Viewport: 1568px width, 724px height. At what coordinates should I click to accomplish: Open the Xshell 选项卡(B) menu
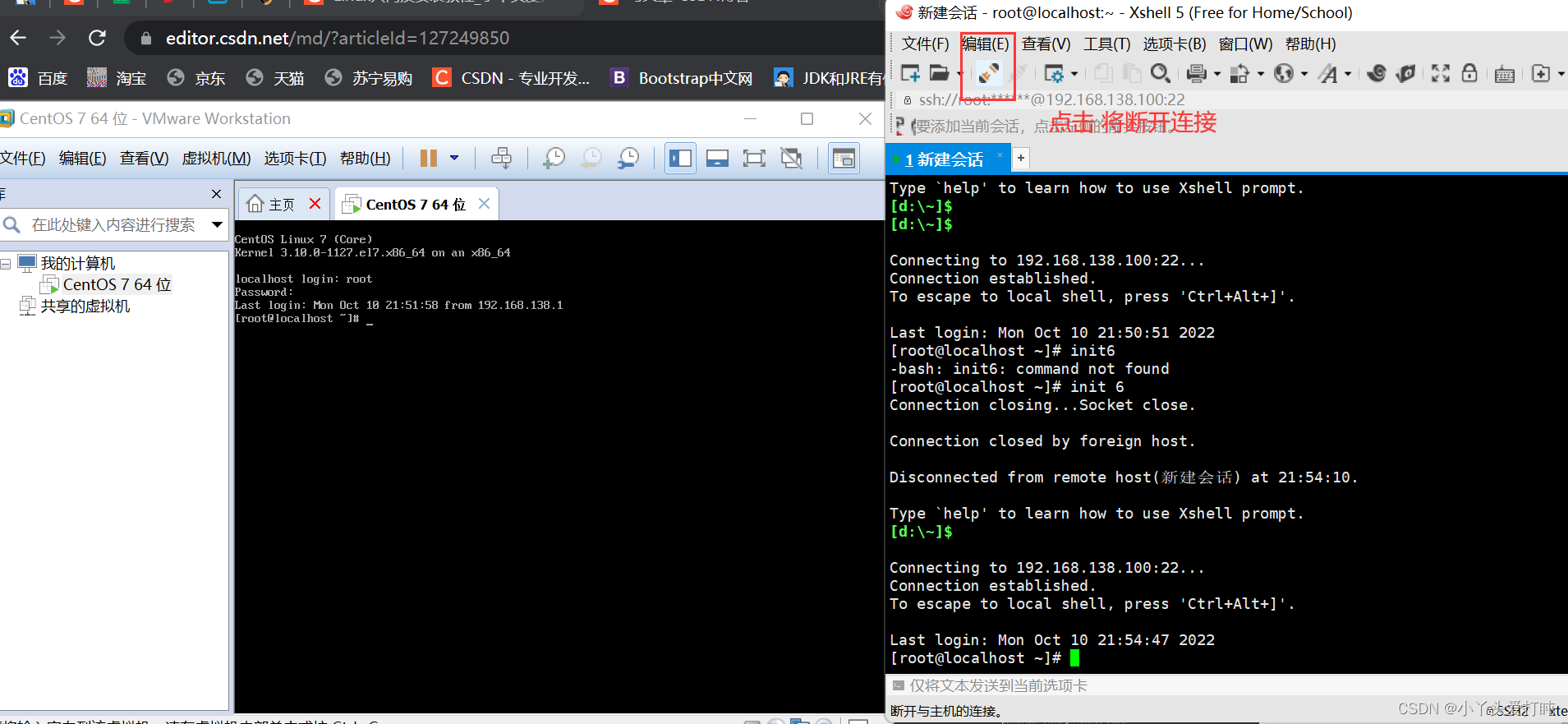[1175, 44]
